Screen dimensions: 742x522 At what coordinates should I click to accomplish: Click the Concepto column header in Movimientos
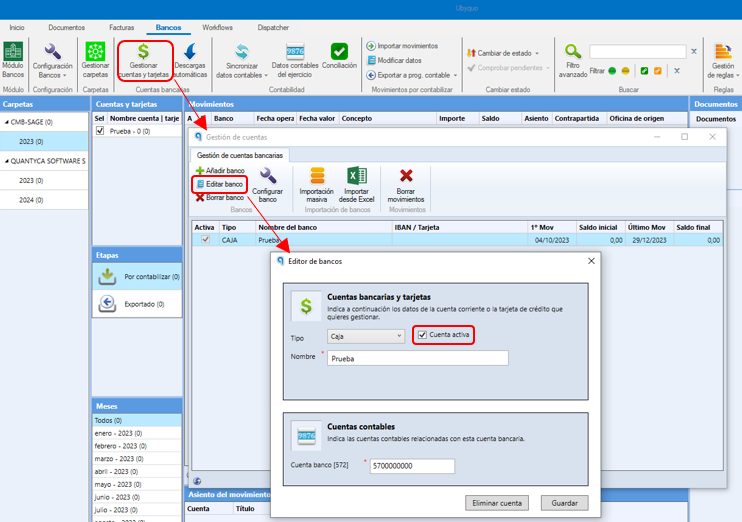tap(387, 118)
